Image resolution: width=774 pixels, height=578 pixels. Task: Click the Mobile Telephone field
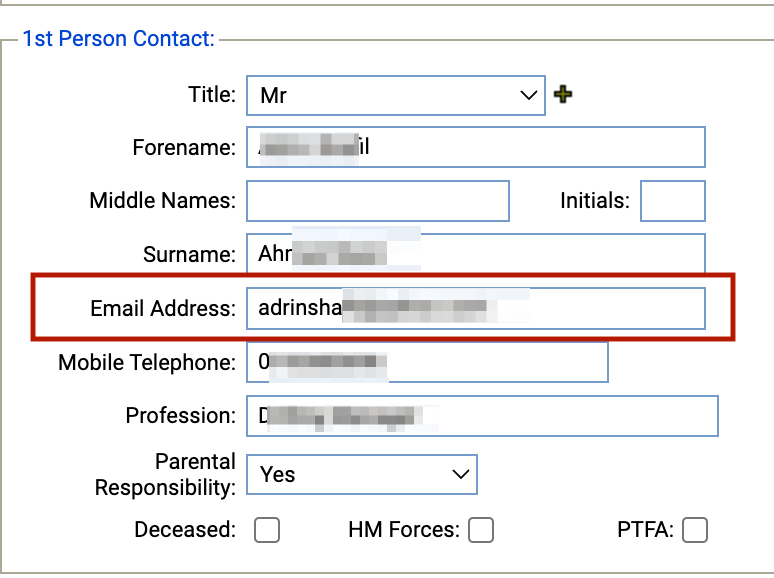tap(427, 362)
